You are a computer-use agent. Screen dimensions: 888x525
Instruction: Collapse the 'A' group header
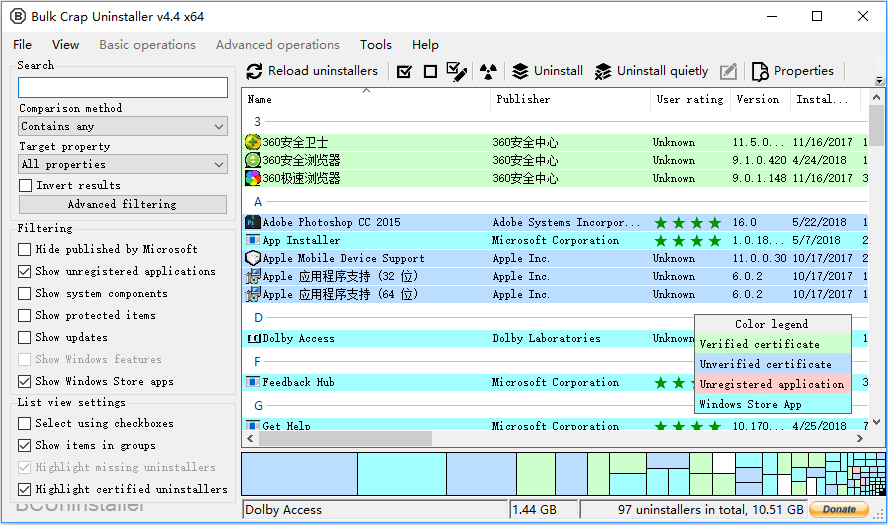[258, 202]
